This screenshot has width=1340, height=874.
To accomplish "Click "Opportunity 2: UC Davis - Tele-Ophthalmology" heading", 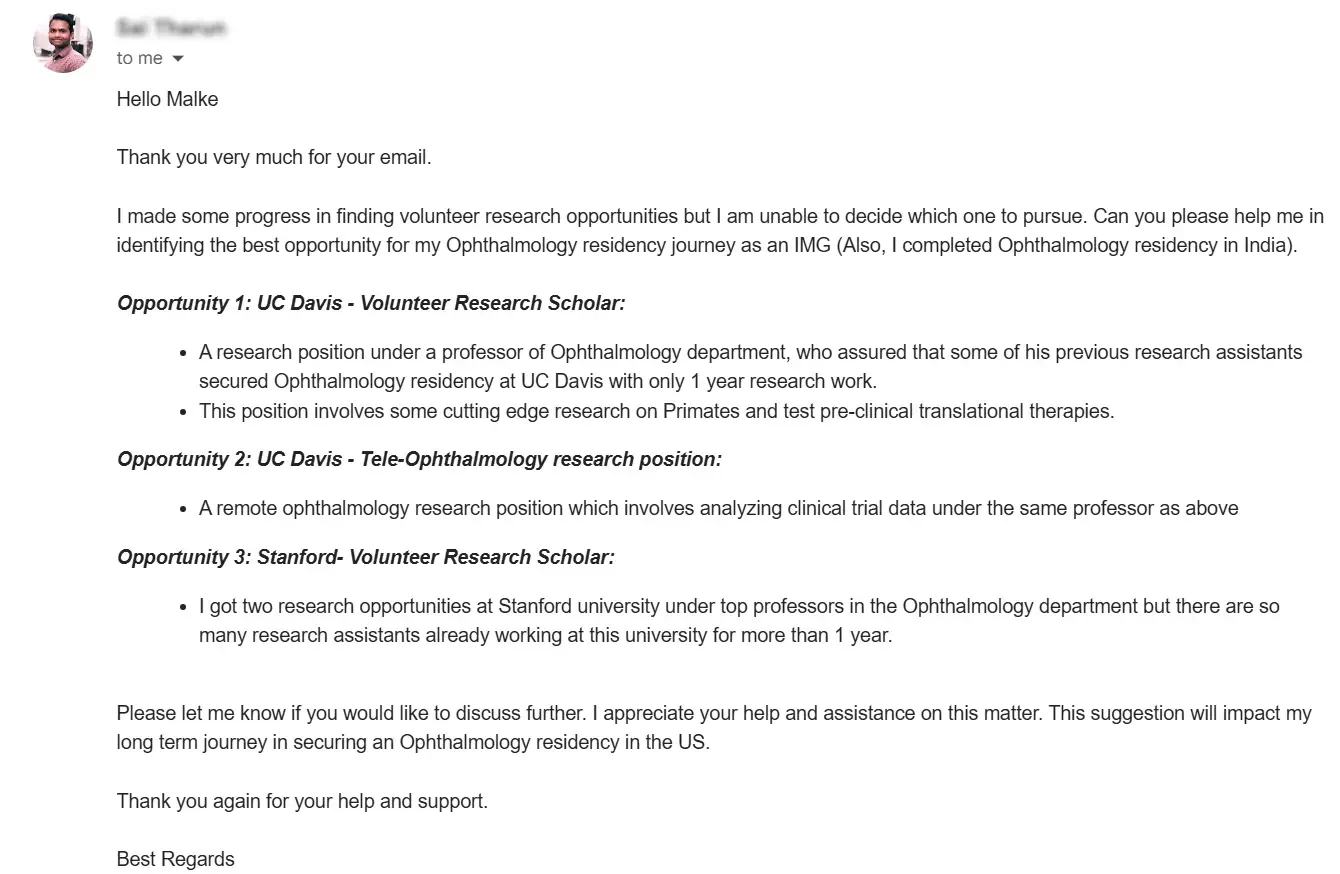I will click(419, 459).
